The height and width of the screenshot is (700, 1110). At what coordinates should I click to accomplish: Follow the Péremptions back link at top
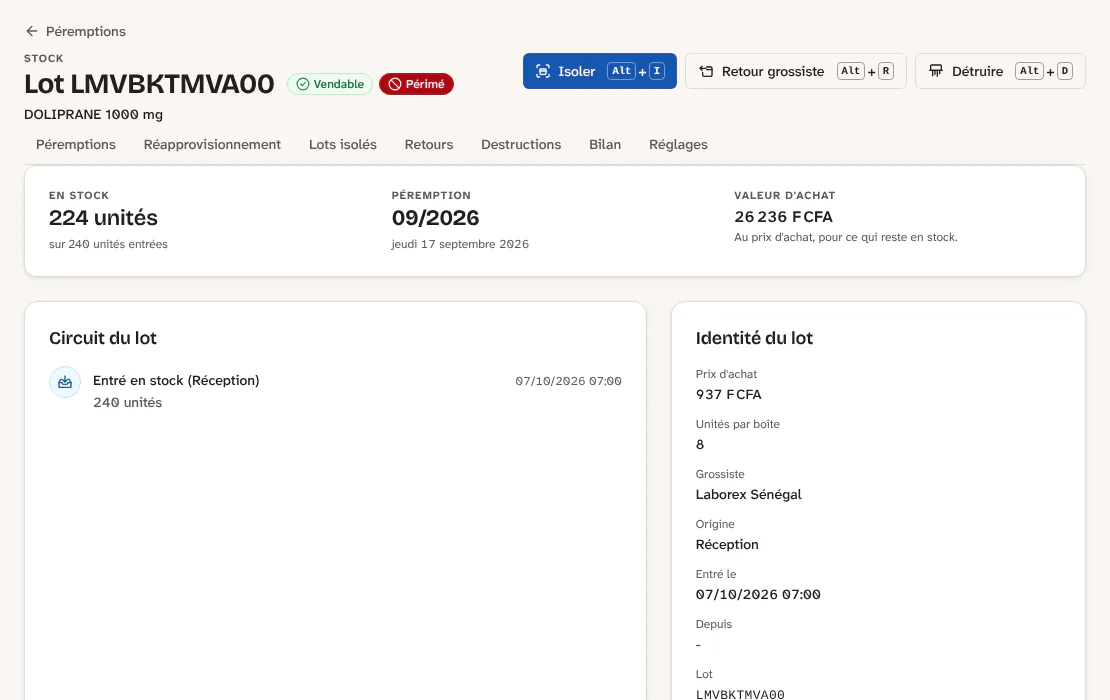coord(76,31)
